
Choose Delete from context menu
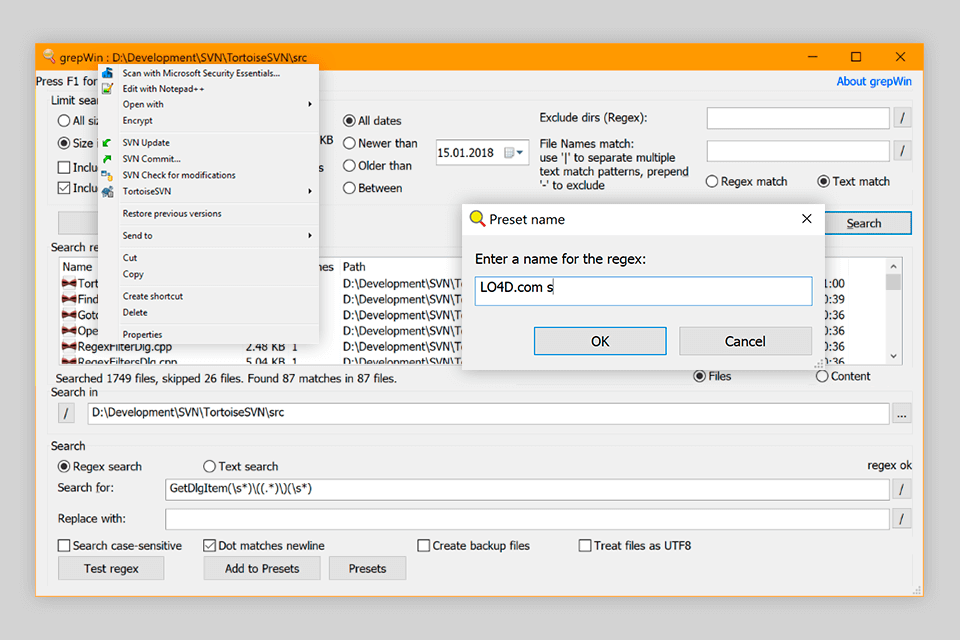click(135, 312)
